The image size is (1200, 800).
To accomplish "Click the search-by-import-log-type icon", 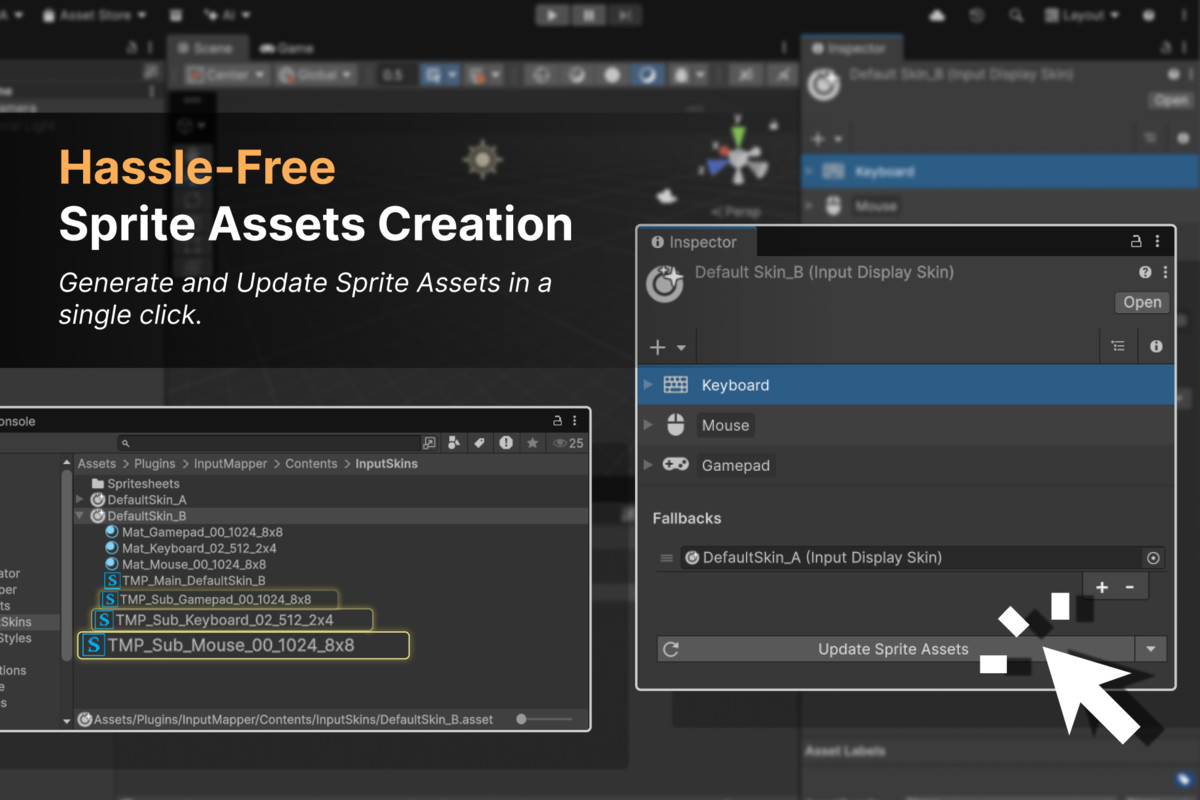I will (506, 442).
